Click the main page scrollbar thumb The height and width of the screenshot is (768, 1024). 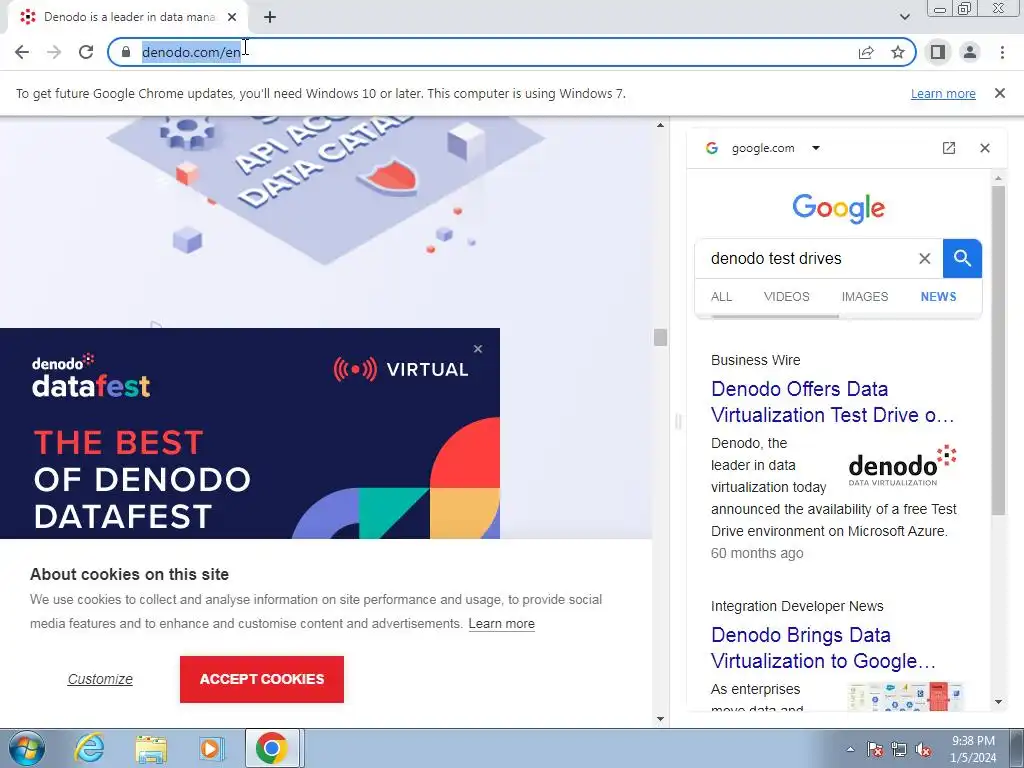coord(660,337)
